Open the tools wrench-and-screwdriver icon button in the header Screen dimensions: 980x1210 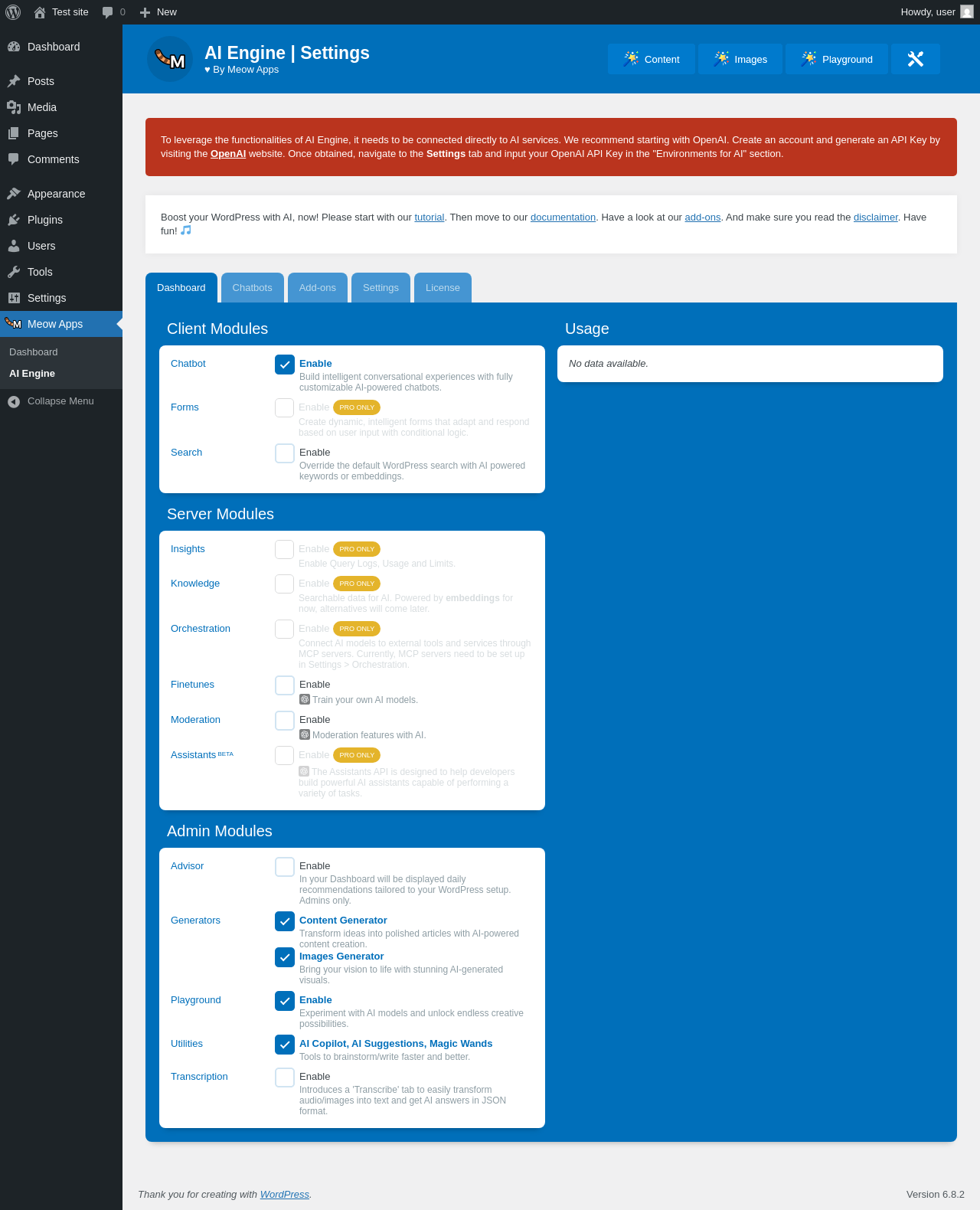coord(916,59)
